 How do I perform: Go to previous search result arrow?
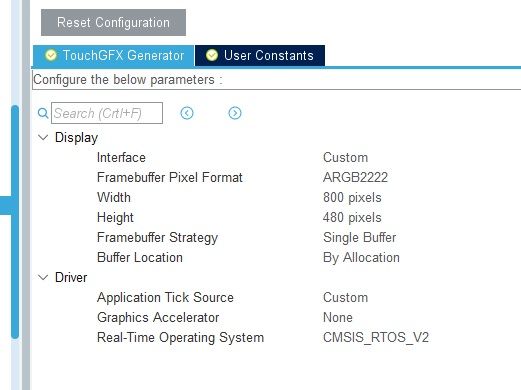coord(187,113)
